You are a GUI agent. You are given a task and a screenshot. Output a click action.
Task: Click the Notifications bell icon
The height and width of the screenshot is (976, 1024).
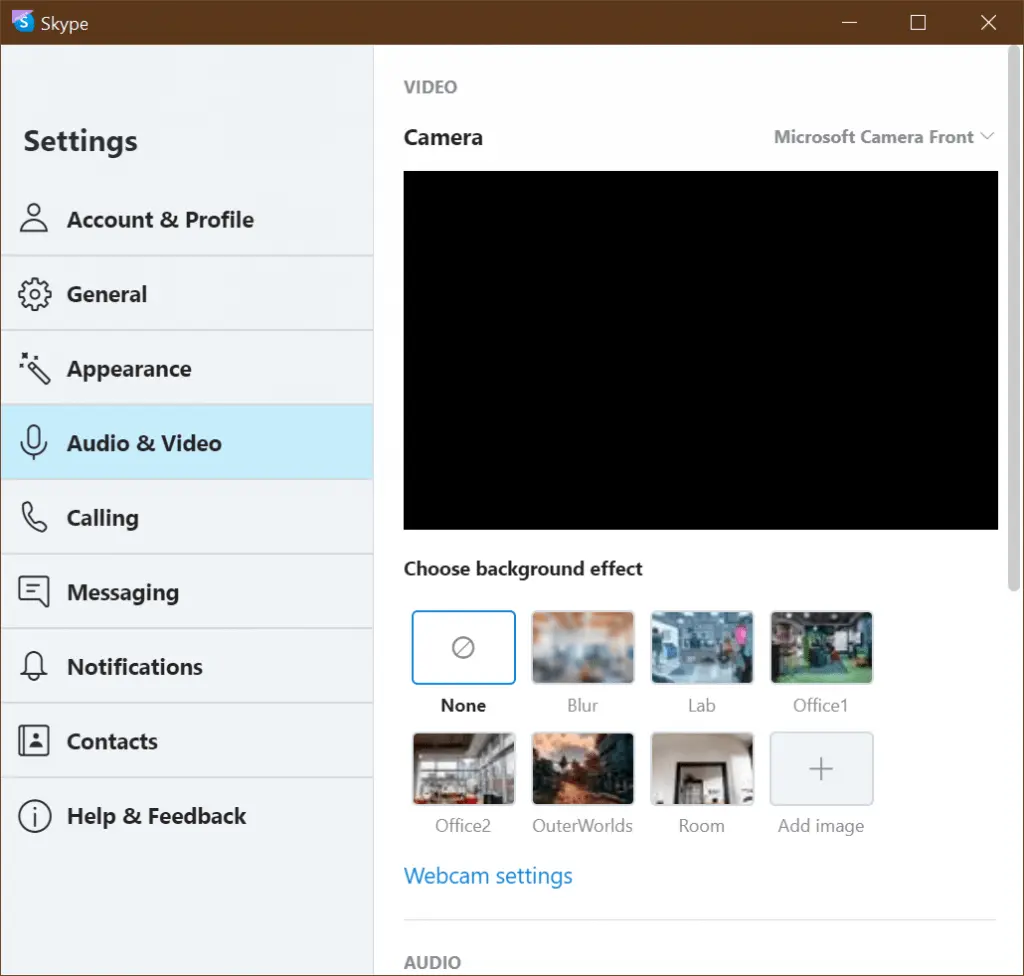[x=34, y=667]
